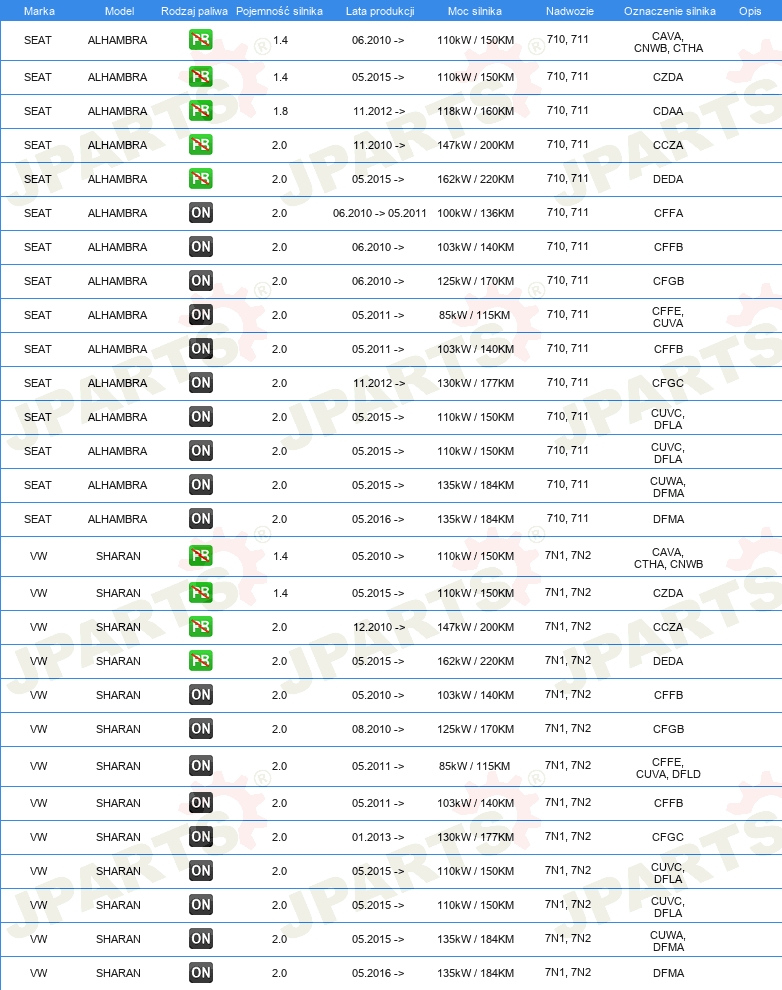Viewport: 782px width, 990px height.
Task: Click ON diesel icon in SEAT Alhambra CFFA row
Action: [201, 213]
